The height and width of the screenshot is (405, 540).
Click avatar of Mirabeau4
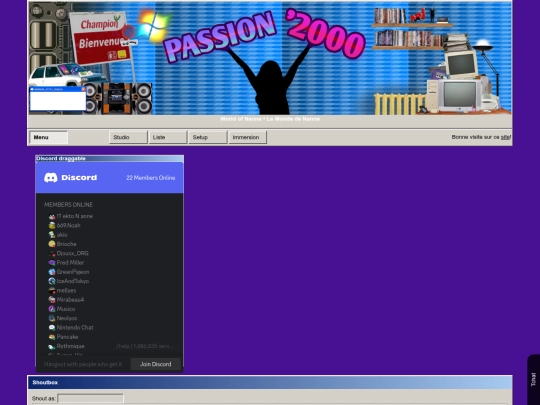52,300
